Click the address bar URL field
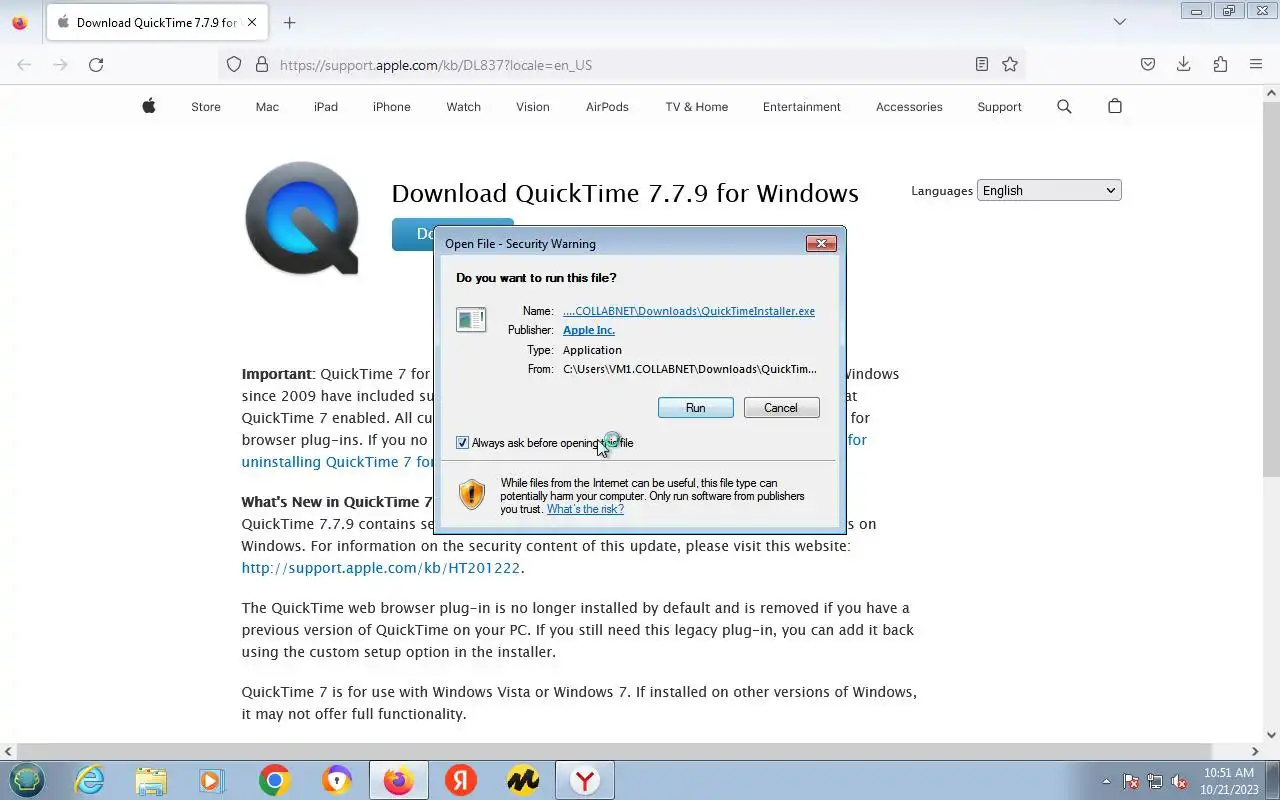This screenshot has height=800, width=1280. coord(620,65)
